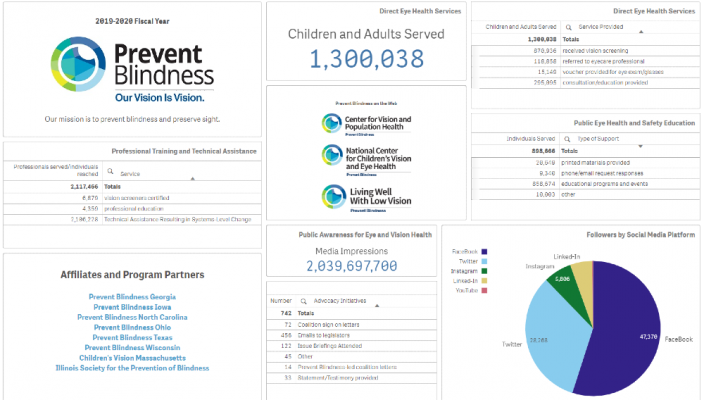The height and width of the screenshot is (400, 704).
Task: Click the 'Followers by Social Media Platform' chart title
Action: (x=640, y=235)
